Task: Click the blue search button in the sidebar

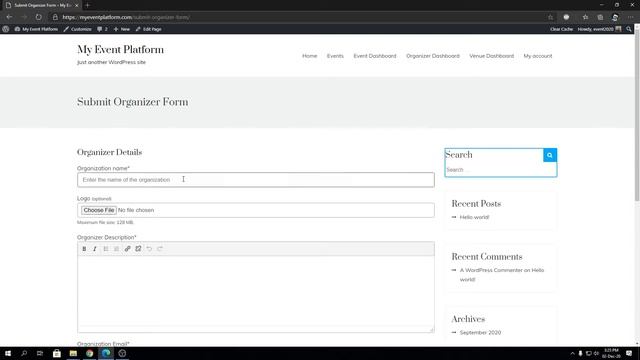Action: (x=550, y=155)
